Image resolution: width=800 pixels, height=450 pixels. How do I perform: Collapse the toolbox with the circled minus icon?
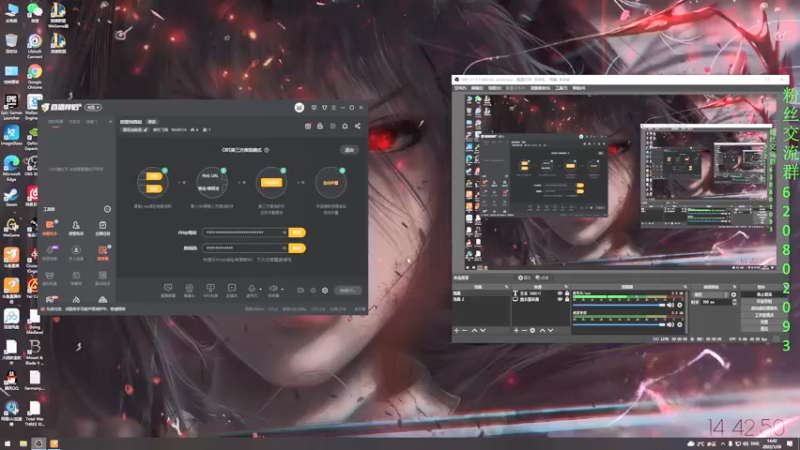[x=107, y=209]
